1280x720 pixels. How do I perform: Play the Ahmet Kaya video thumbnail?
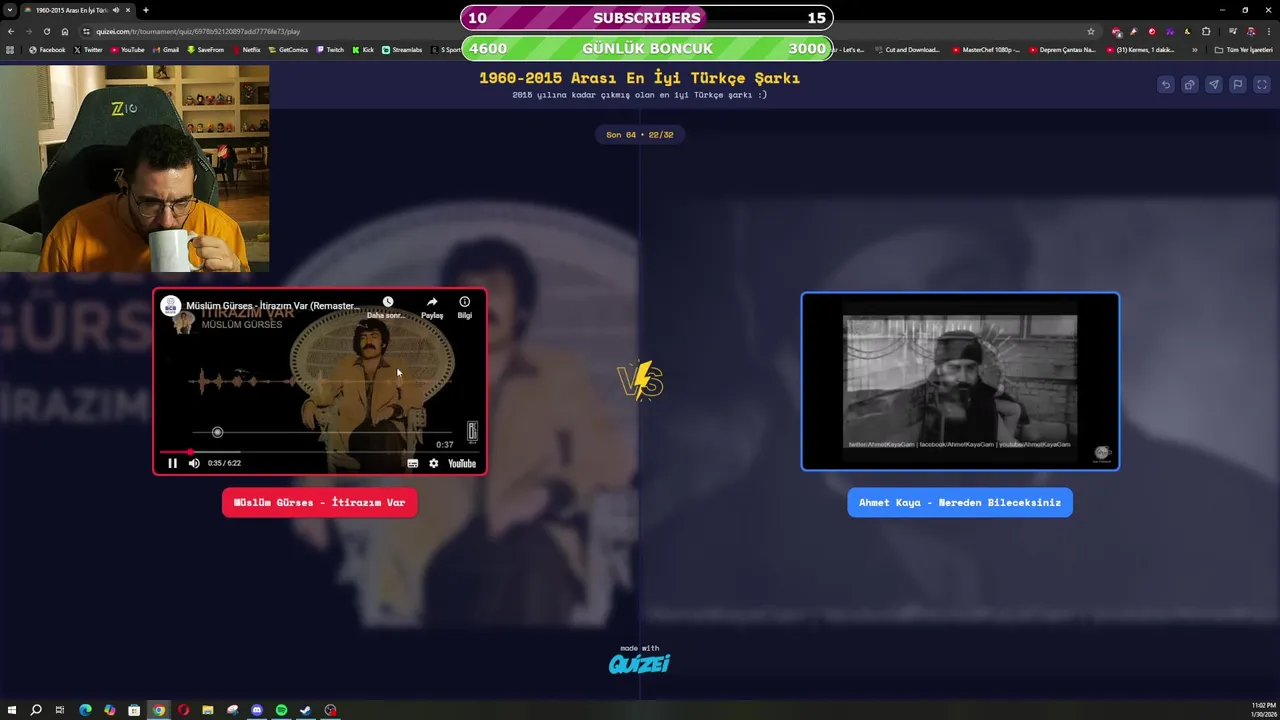[960, 381]
